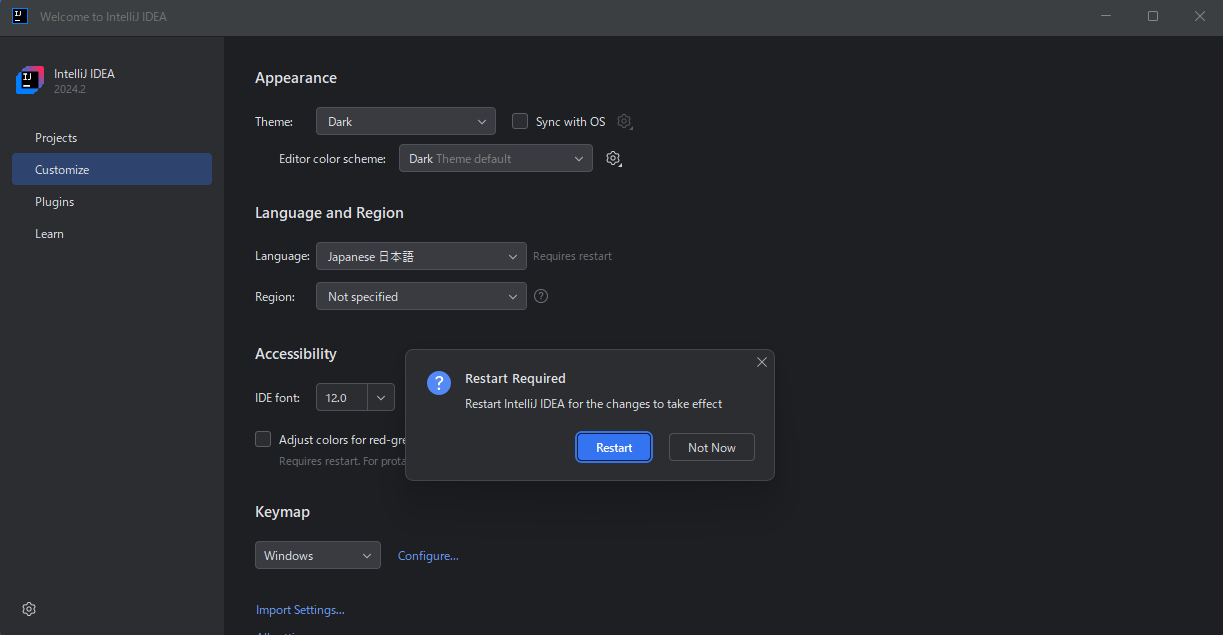1223x635 pixels.
Task: Open IDE font size dropdown arrow
Action: [x=381, y=397]
